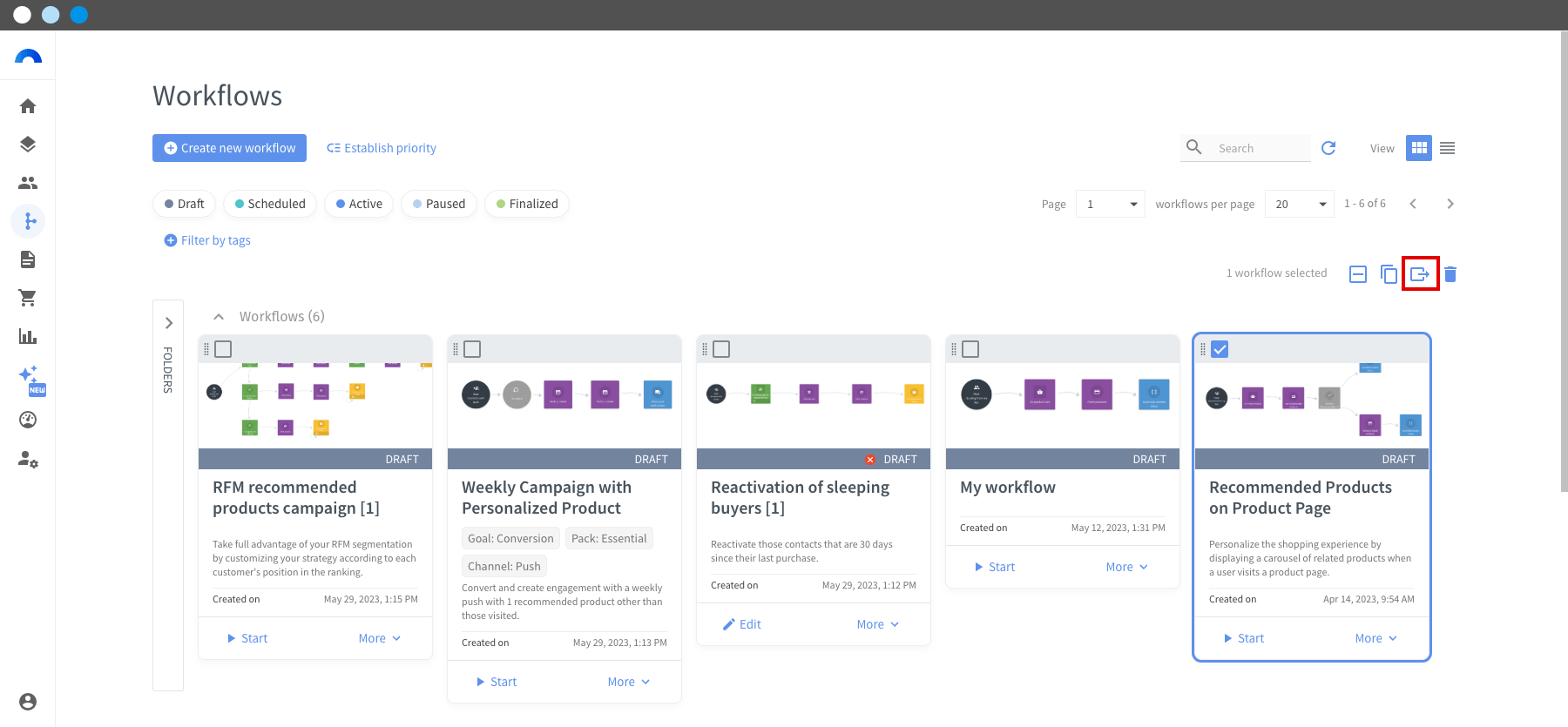Image resolution: width=1568 pixels, height=727 pixels.
Task: Open More menu on Recommended Products card
Action: point(1376,638)
